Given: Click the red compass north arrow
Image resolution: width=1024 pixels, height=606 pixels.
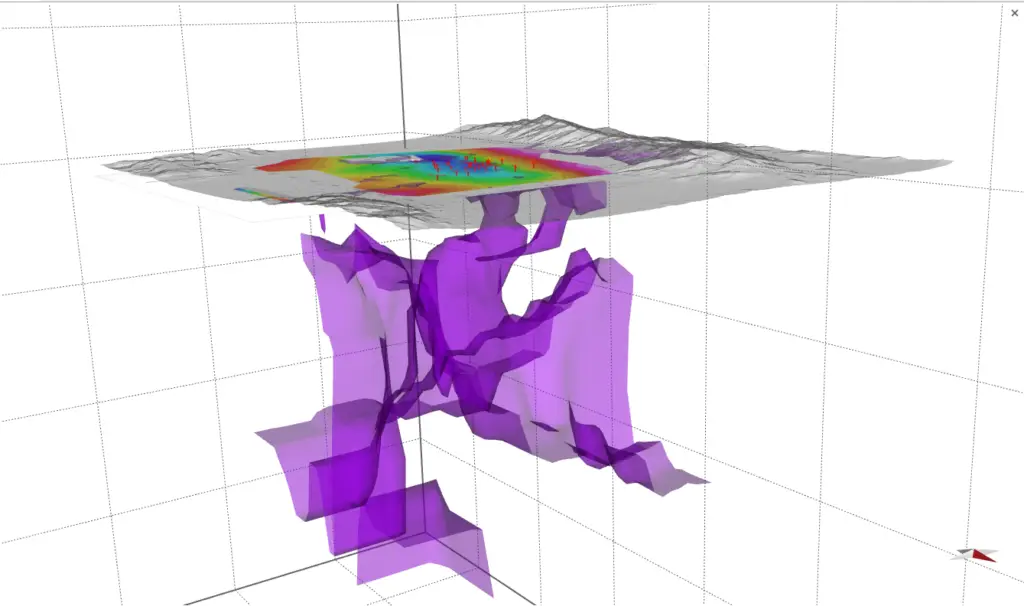Looking at the screenshot, I should pos(984,556).
